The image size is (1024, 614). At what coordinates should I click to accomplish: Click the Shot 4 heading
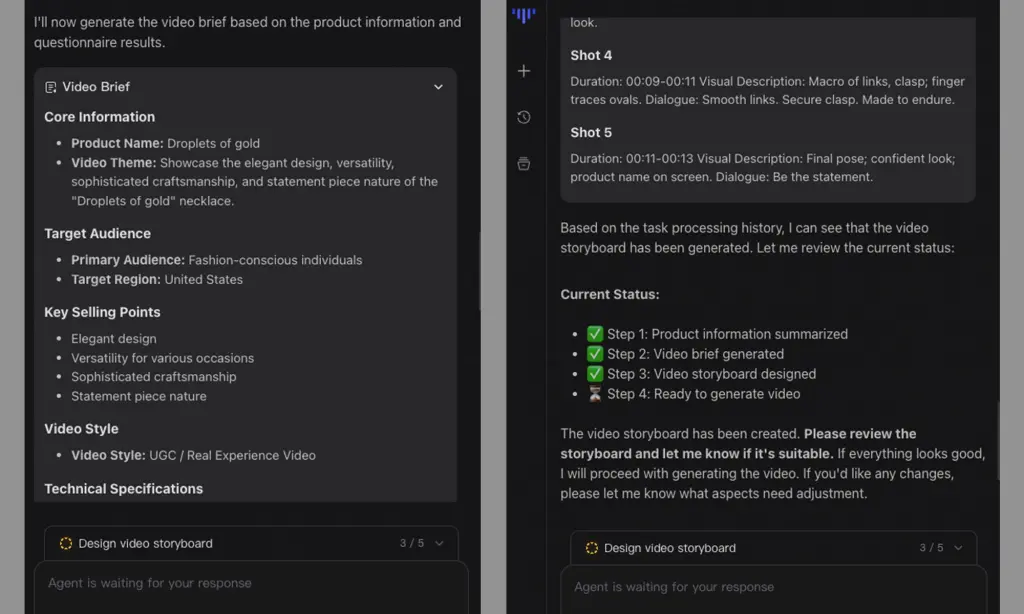click(591, 56)
